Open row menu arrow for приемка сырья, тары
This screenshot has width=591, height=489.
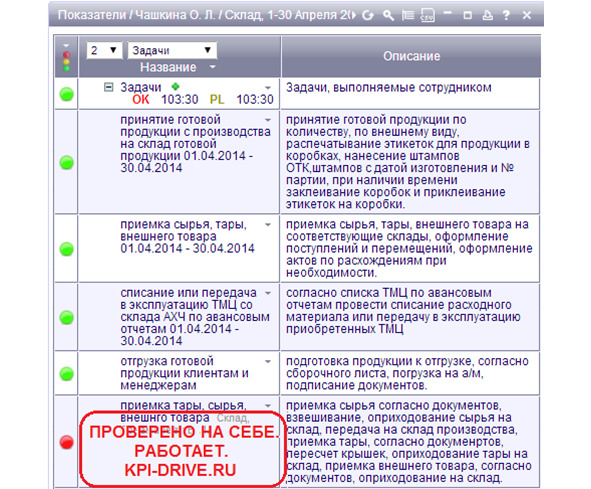[x=268, y=225]
